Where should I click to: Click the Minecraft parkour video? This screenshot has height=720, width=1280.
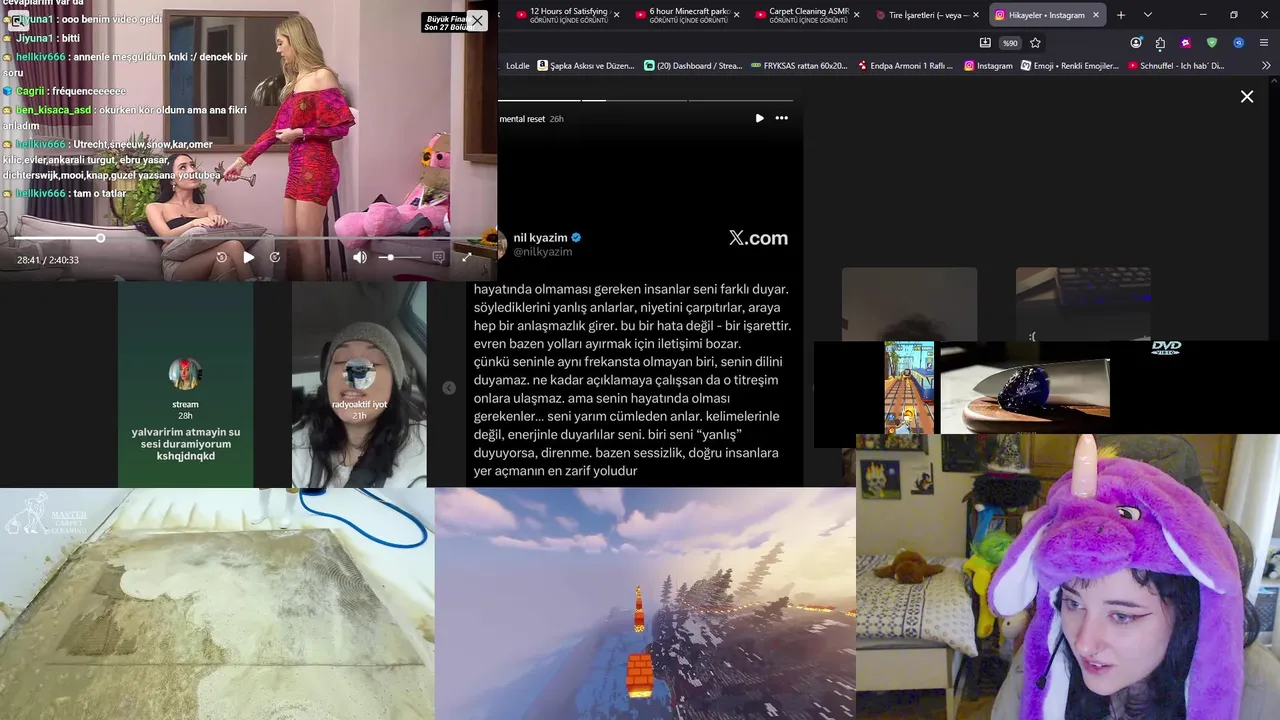coord(645,604)
